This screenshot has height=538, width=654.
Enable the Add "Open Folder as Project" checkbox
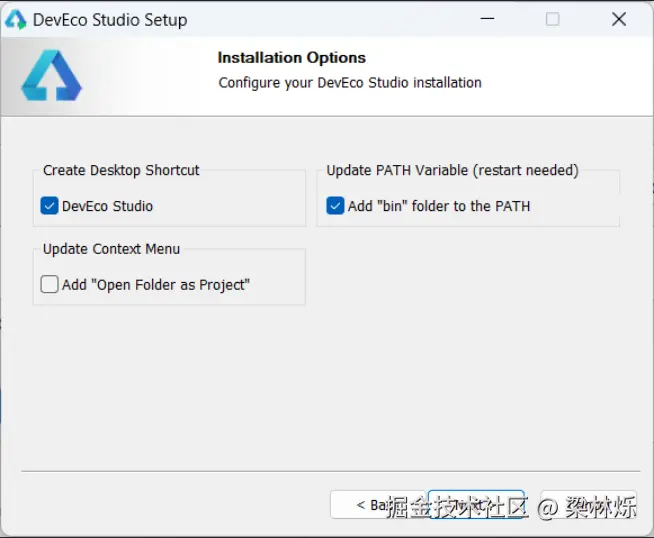(50, 285)
